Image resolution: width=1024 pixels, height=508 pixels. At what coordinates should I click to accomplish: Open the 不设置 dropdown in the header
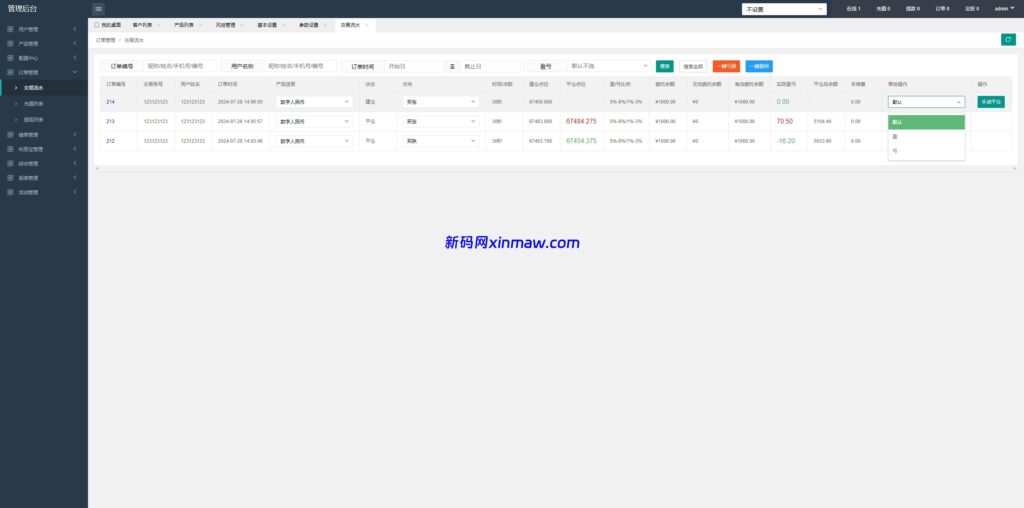click(x=784, y=9)
